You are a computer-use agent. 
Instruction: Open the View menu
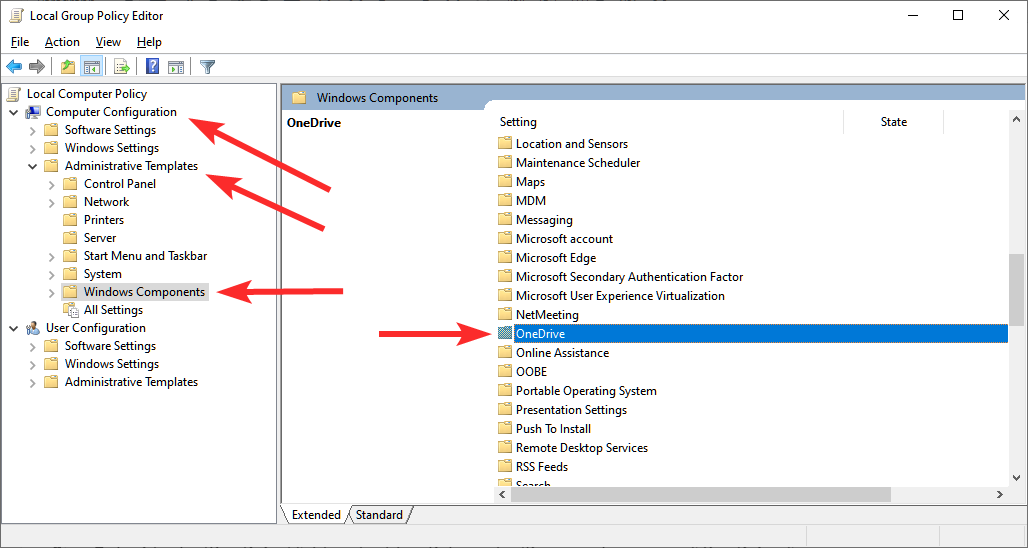108,42
